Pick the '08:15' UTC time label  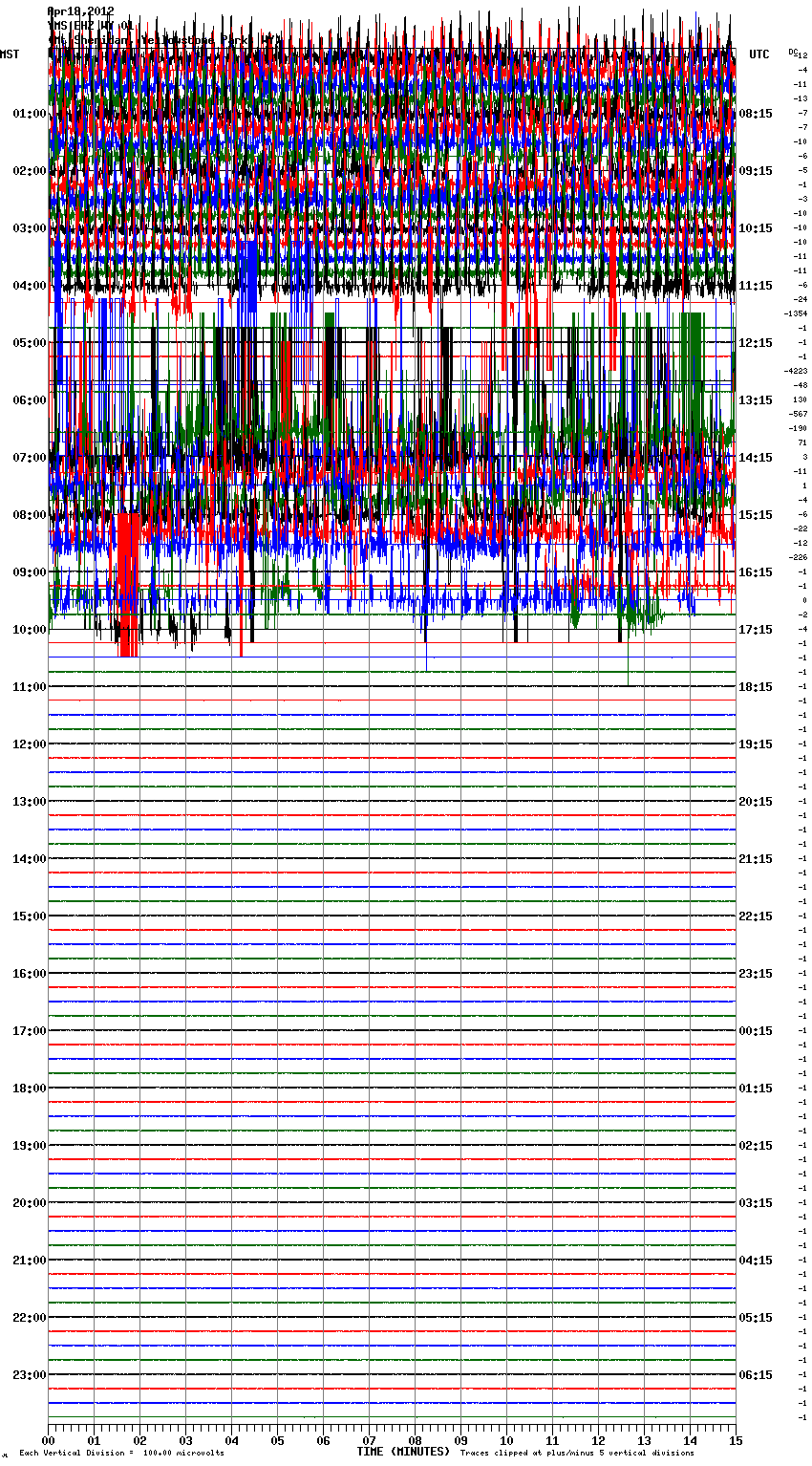click(756, 114)
